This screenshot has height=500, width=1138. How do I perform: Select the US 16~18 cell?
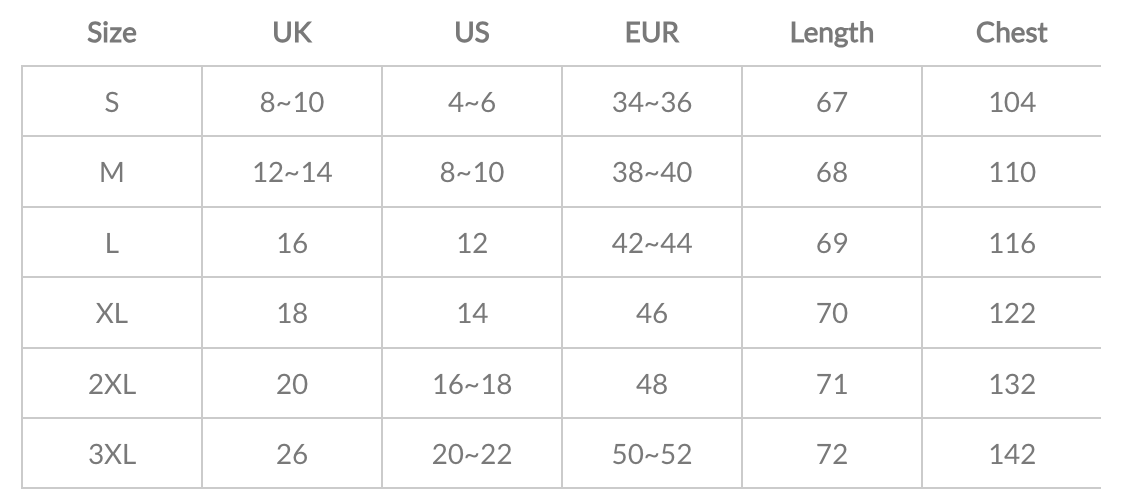click(x=472, y=384)
